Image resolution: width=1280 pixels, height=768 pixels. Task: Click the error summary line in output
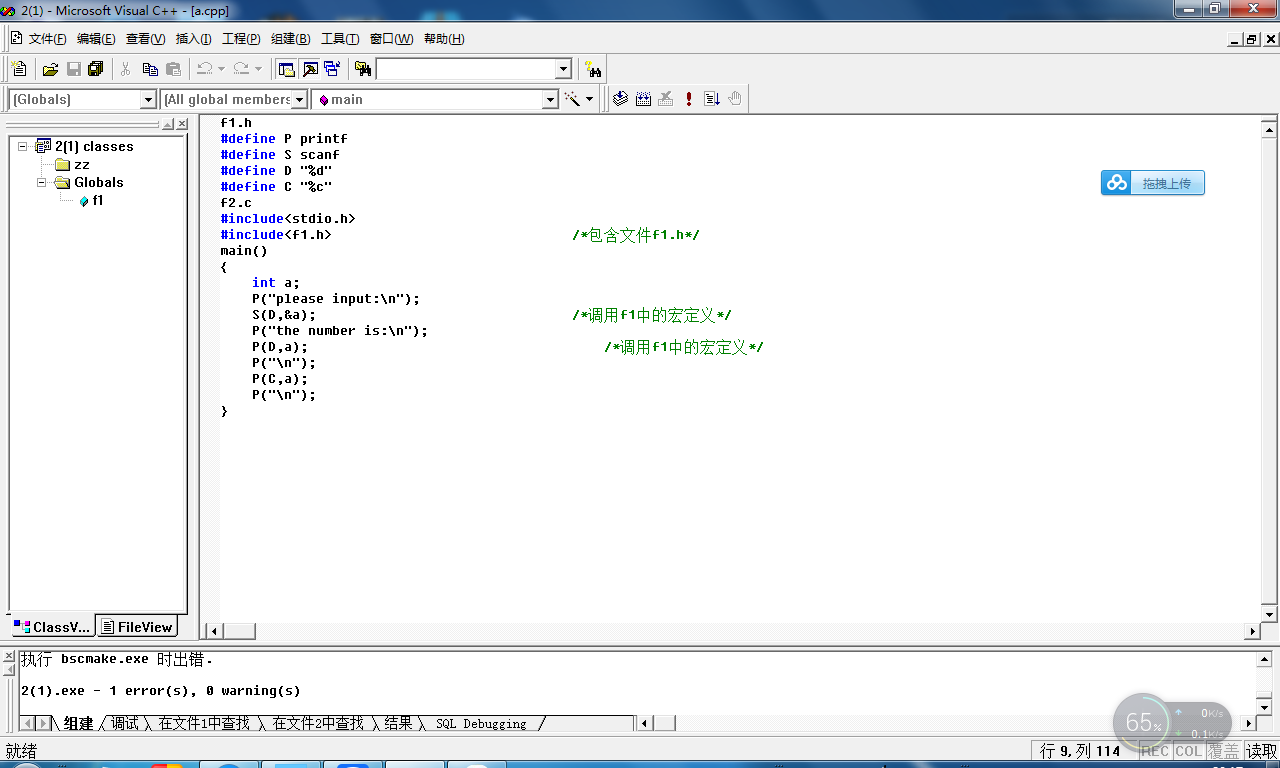(160, 690)
